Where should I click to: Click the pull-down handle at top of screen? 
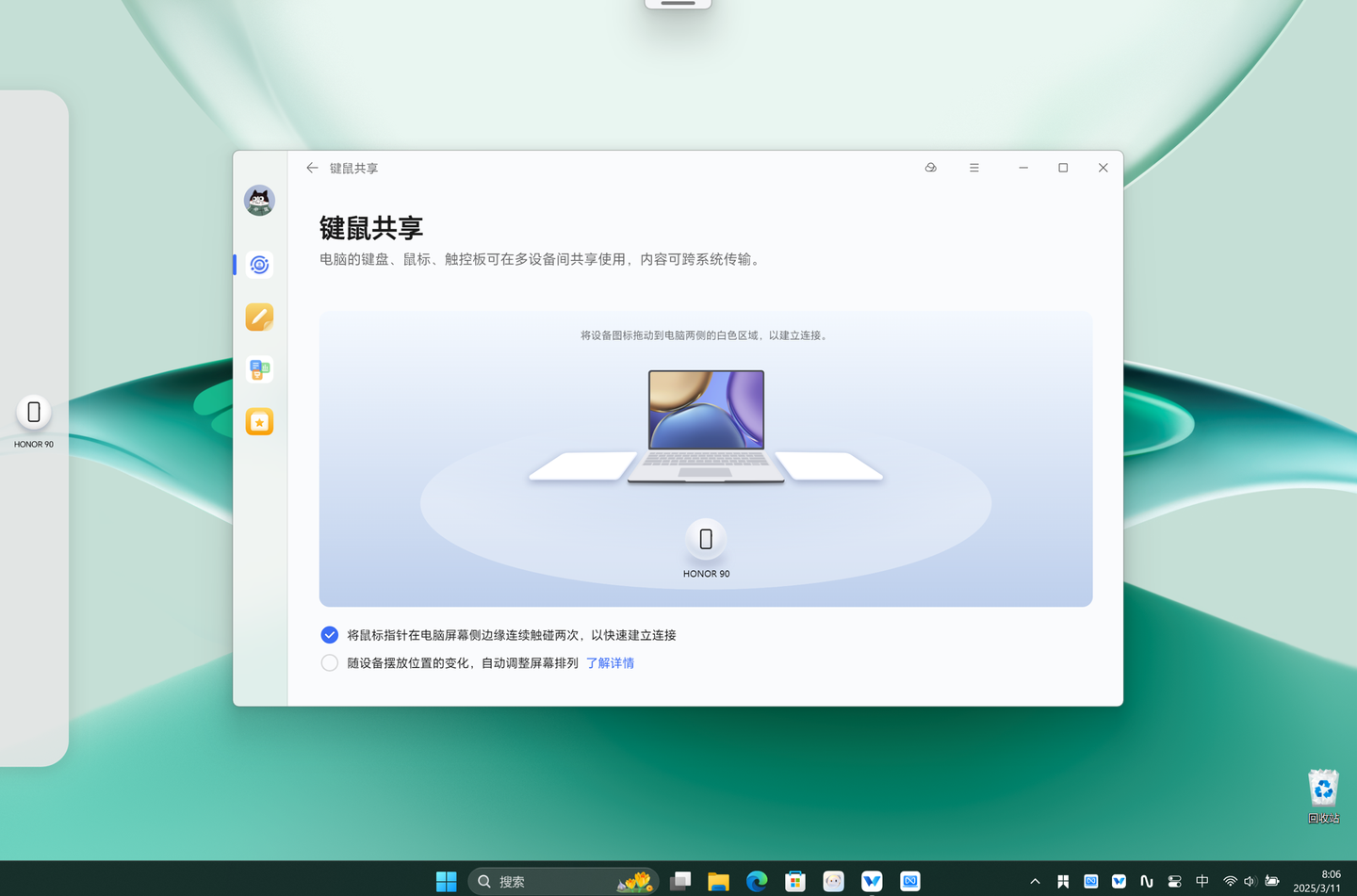tap(678, 4)
